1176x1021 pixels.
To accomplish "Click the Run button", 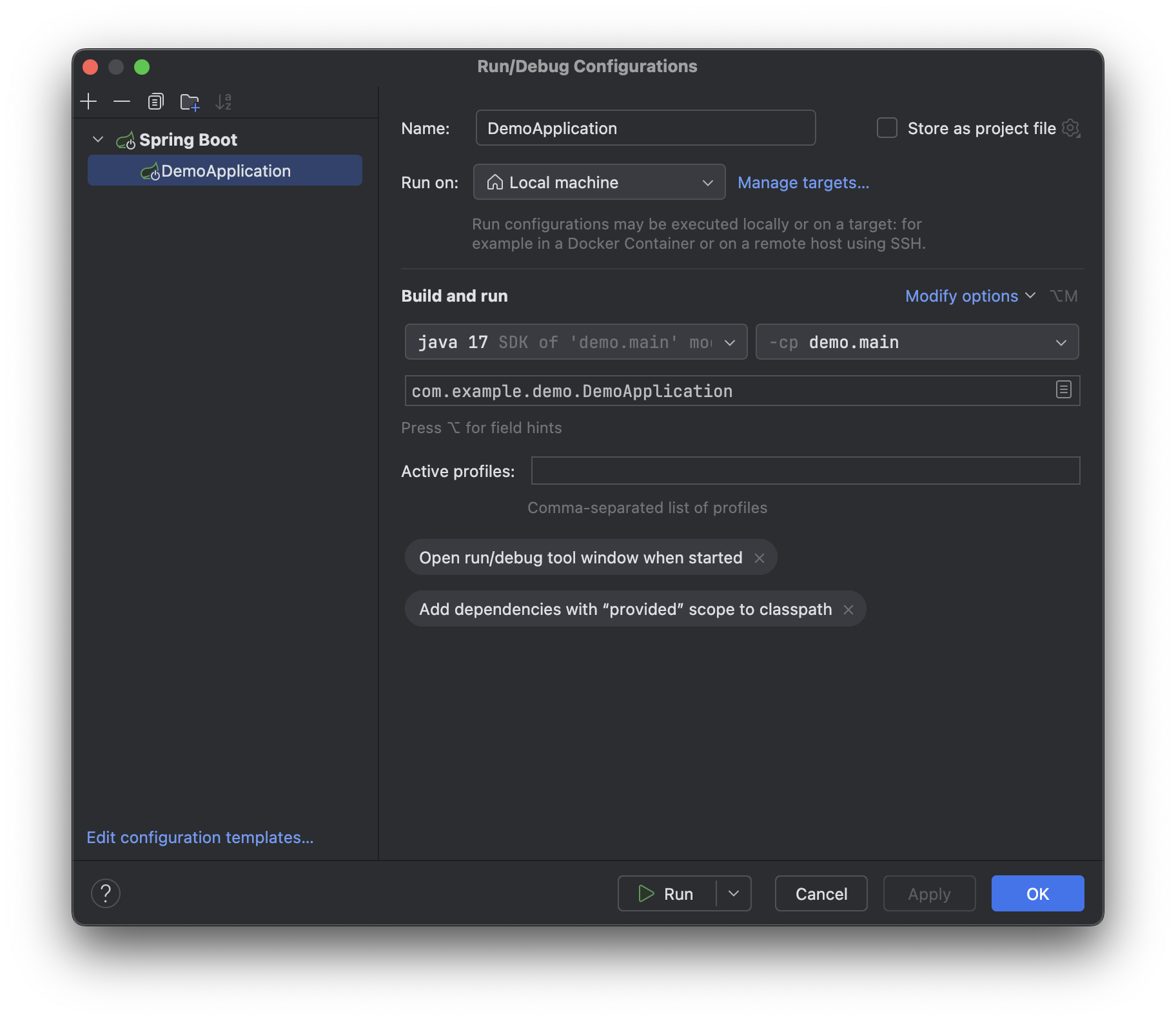I will [667, 893].
